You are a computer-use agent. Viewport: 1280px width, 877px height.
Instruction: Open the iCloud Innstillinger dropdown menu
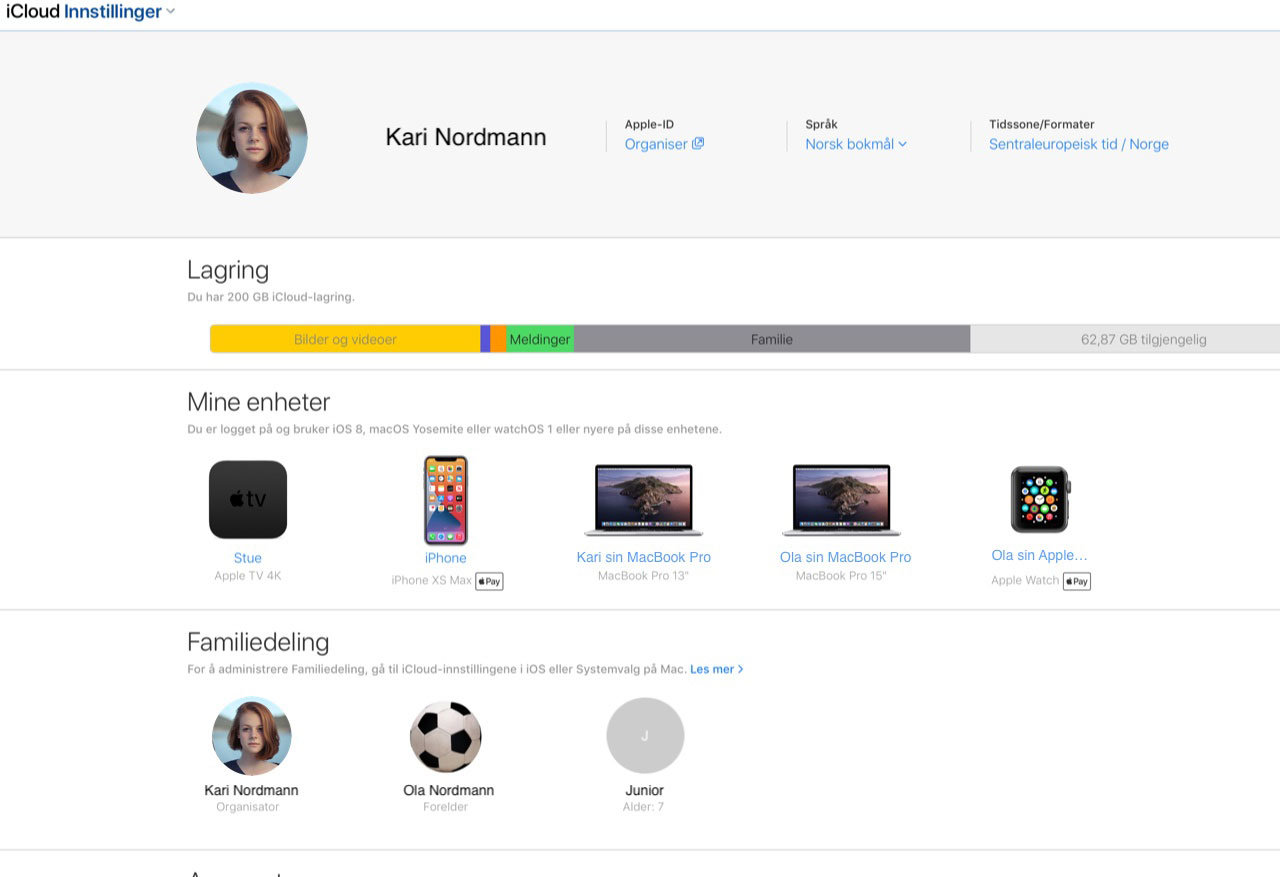click(91, 12)
